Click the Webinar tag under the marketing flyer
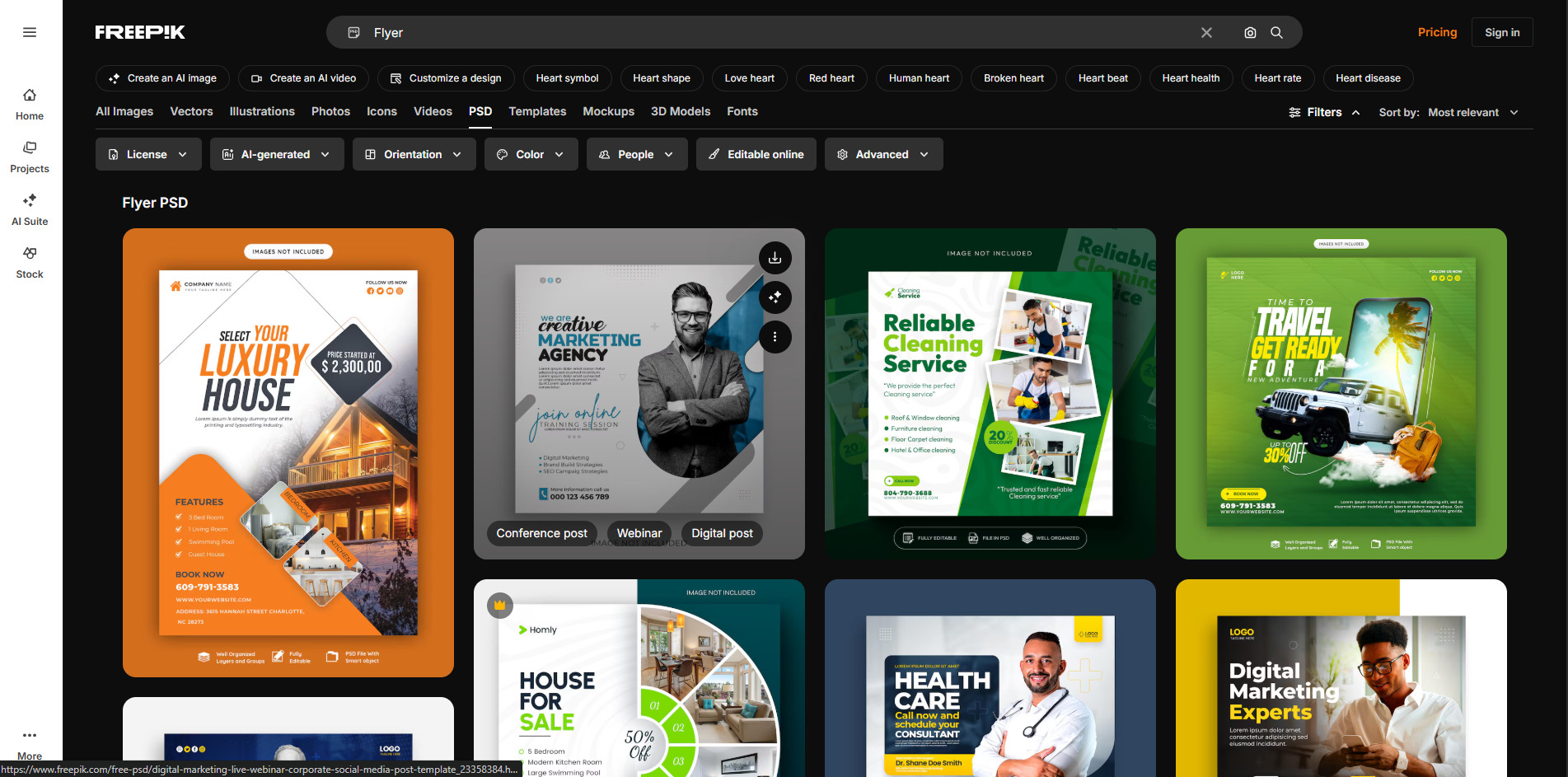The height and width of the screenshot is (777, 1568). click(639, 533)
